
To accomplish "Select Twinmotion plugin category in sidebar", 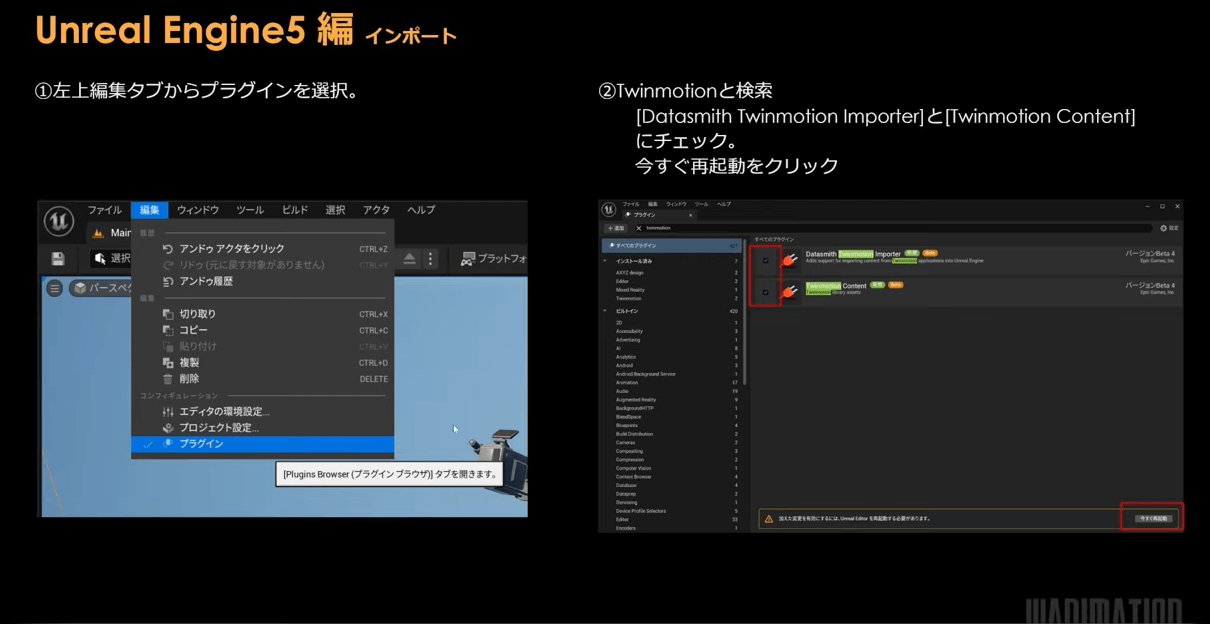I will point(673,298).
